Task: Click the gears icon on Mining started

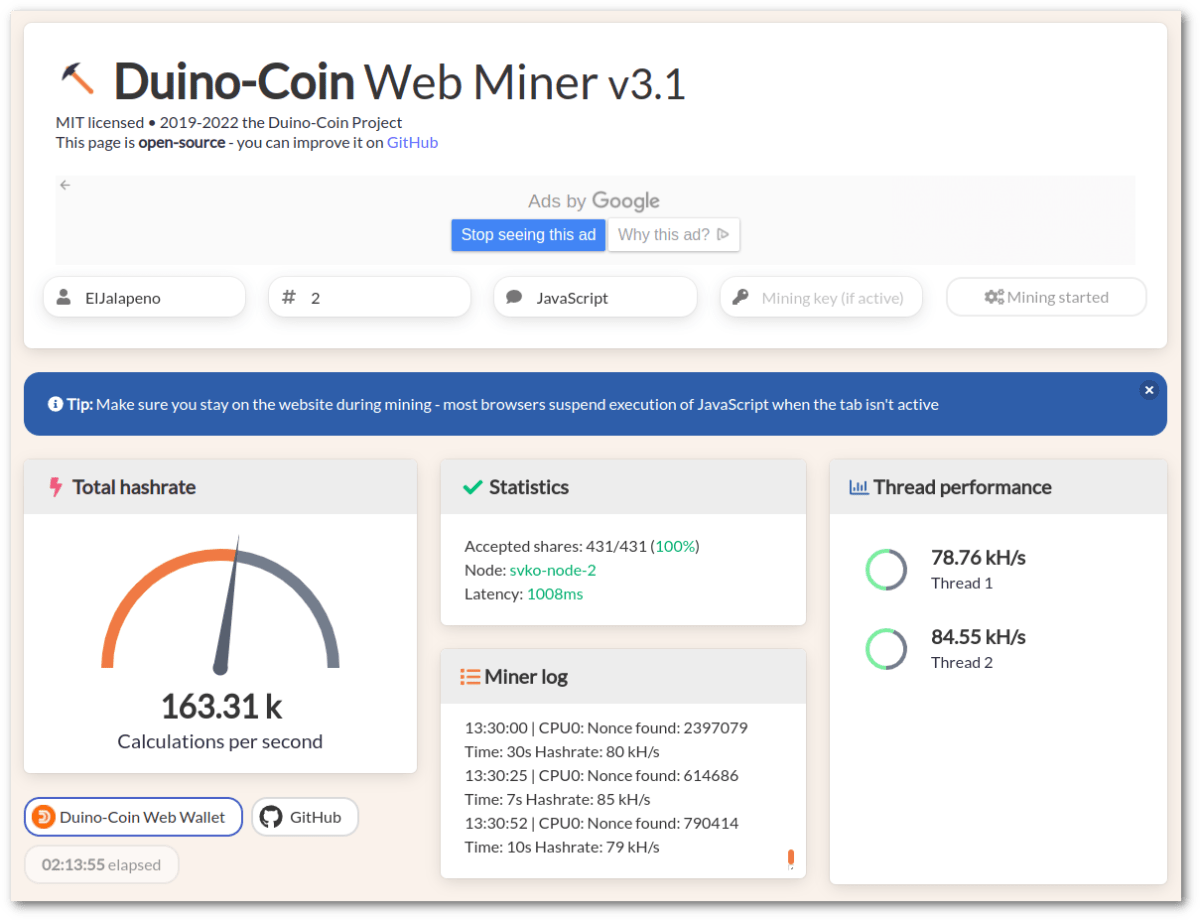Action: (994, 297)
